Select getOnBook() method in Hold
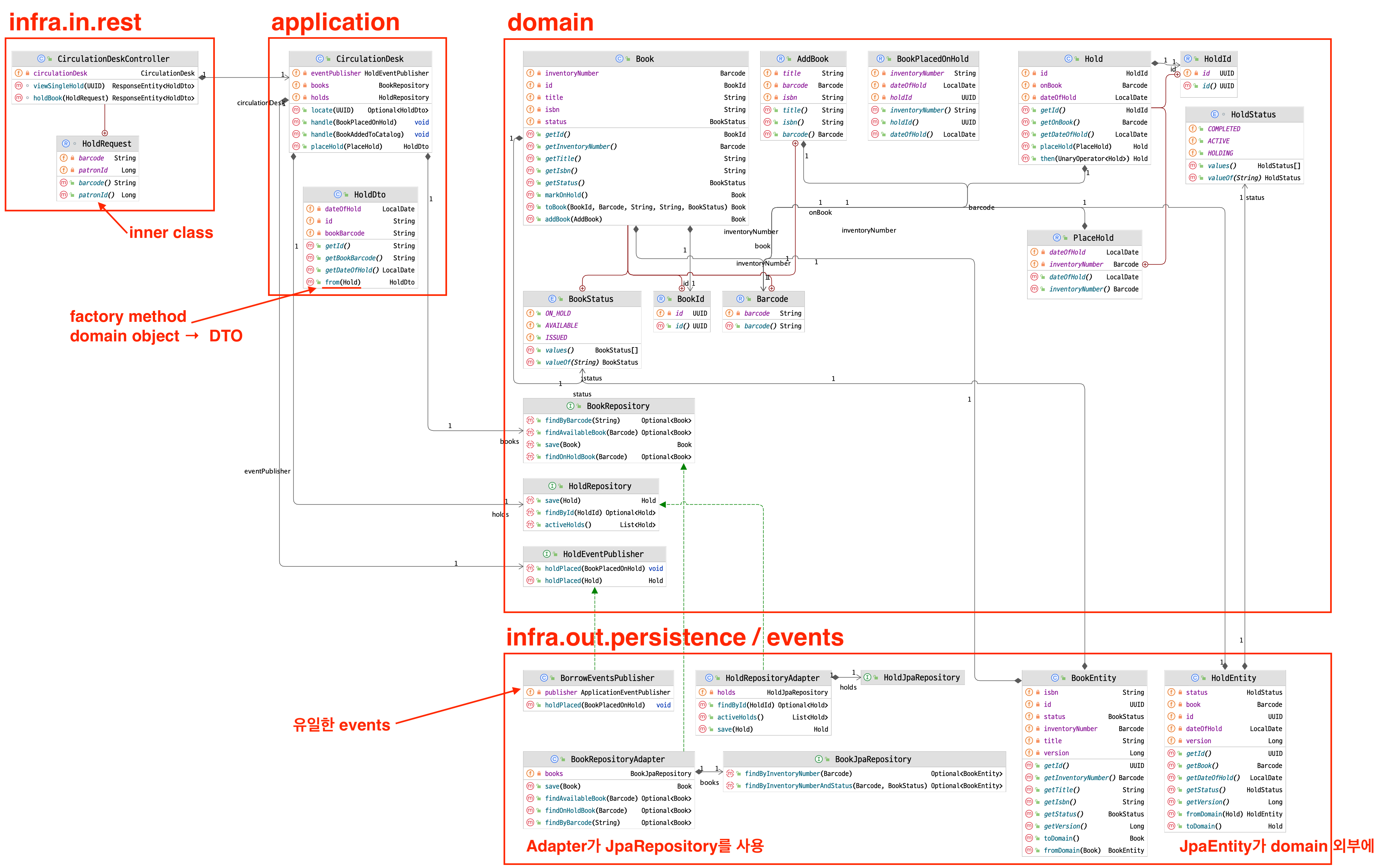Viewport: 1383px width, 868px height. [1084, 122]
